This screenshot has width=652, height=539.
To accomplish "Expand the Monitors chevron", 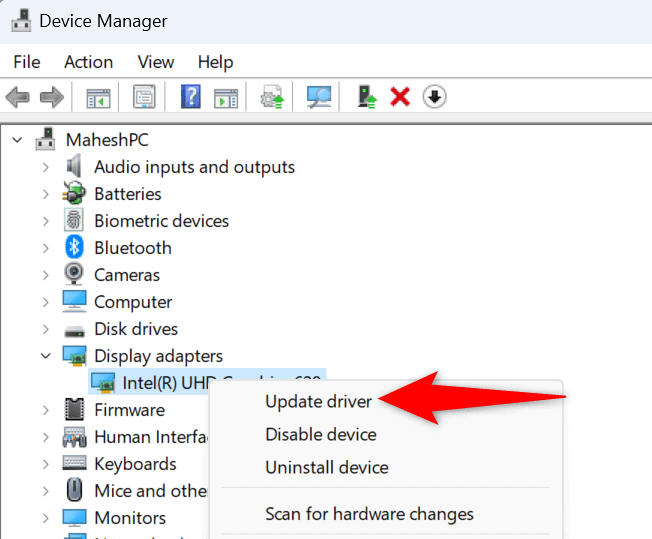I will click(x=46, y=518).
